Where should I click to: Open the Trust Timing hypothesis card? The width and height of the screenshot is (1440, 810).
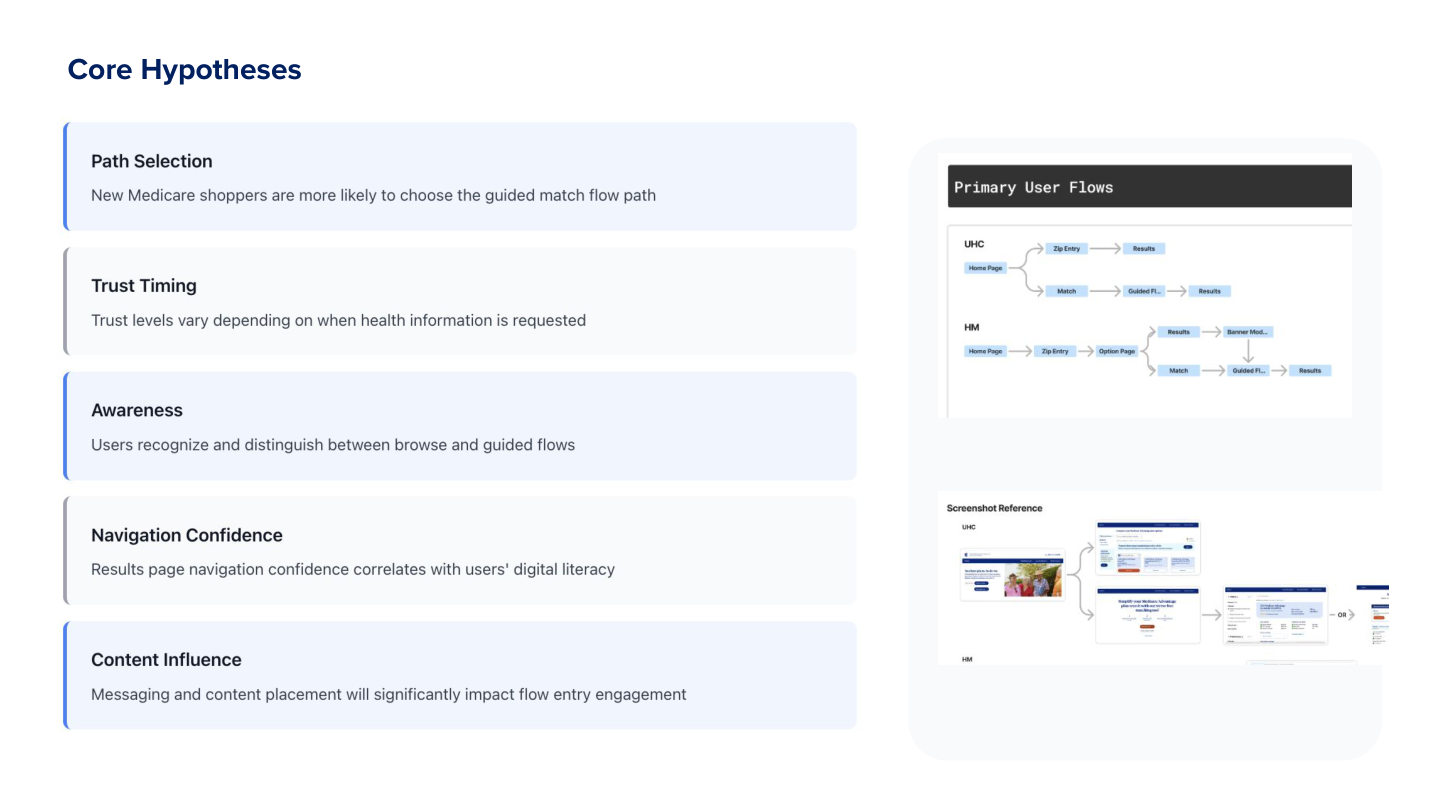coord(459,301)
